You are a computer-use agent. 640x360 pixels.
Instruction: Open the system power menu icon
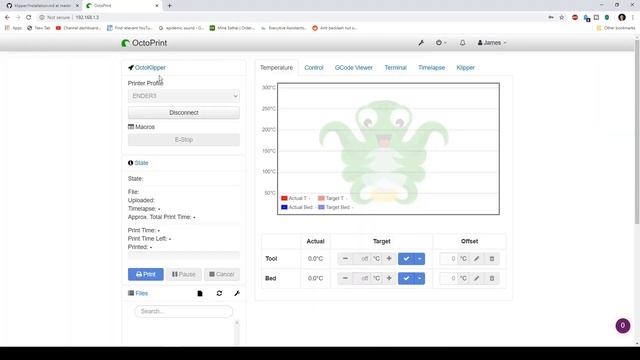[x=441, y=43]
